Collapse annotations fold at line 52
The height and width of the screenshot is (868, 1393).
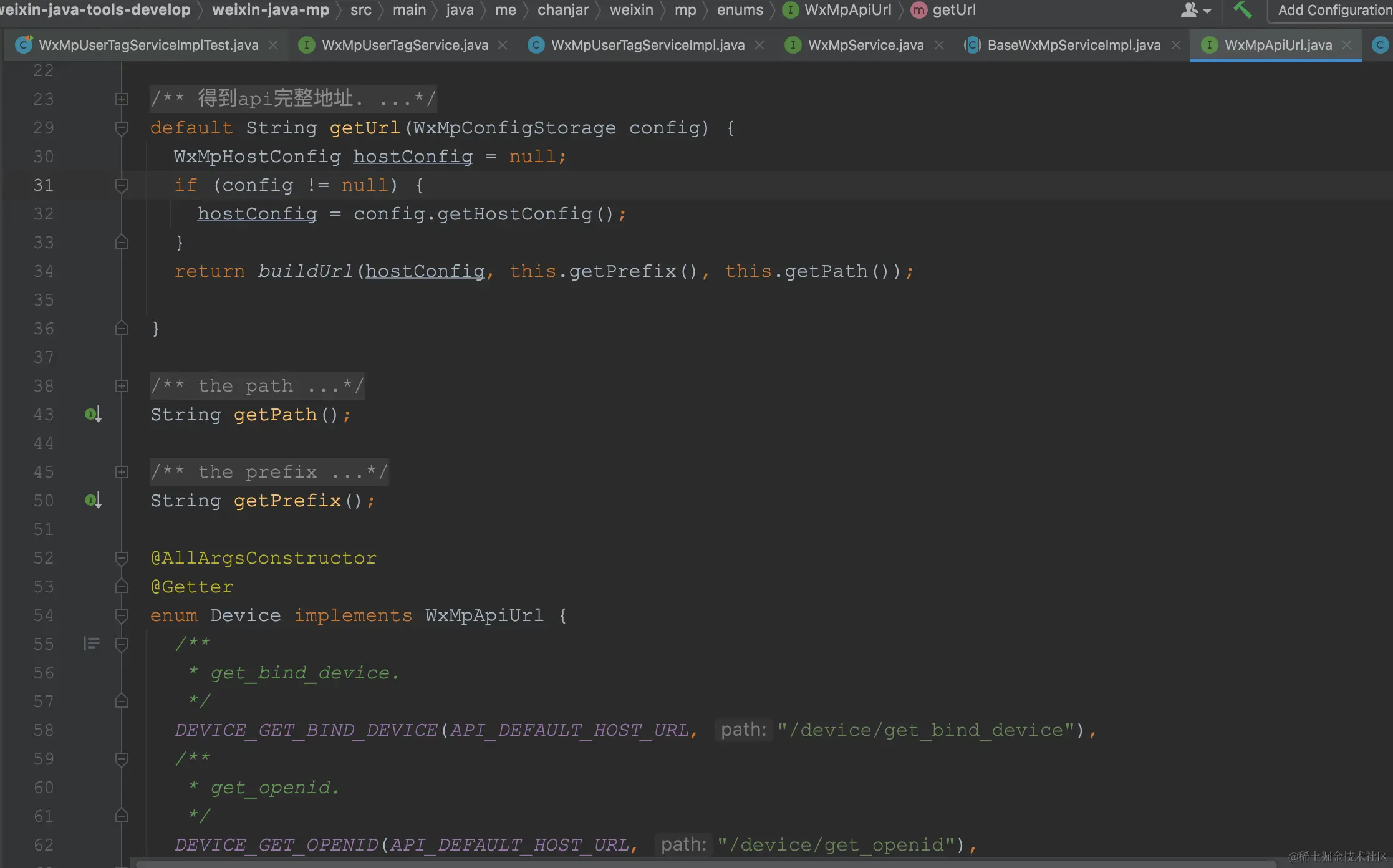coord(122,558)
